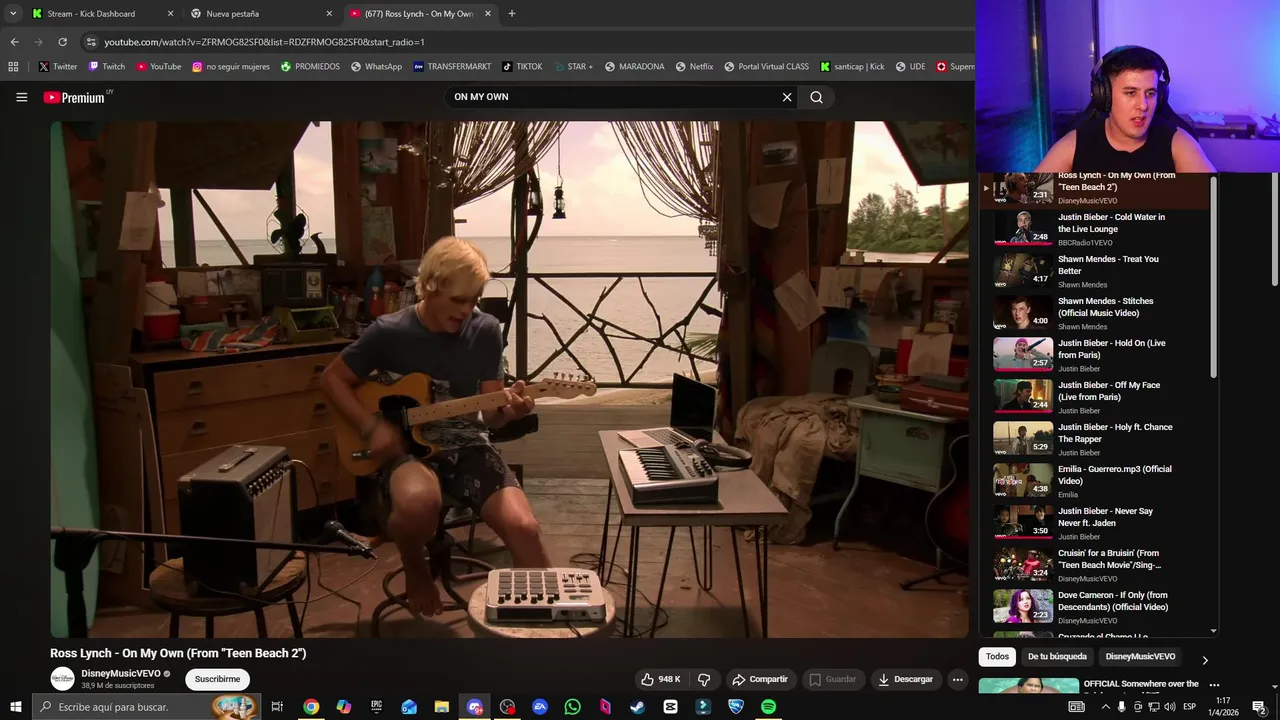The width and height of the screenshot is (1280, 720).
Task: Click the Windows taskbar search box
Action: tap(145, 707)
